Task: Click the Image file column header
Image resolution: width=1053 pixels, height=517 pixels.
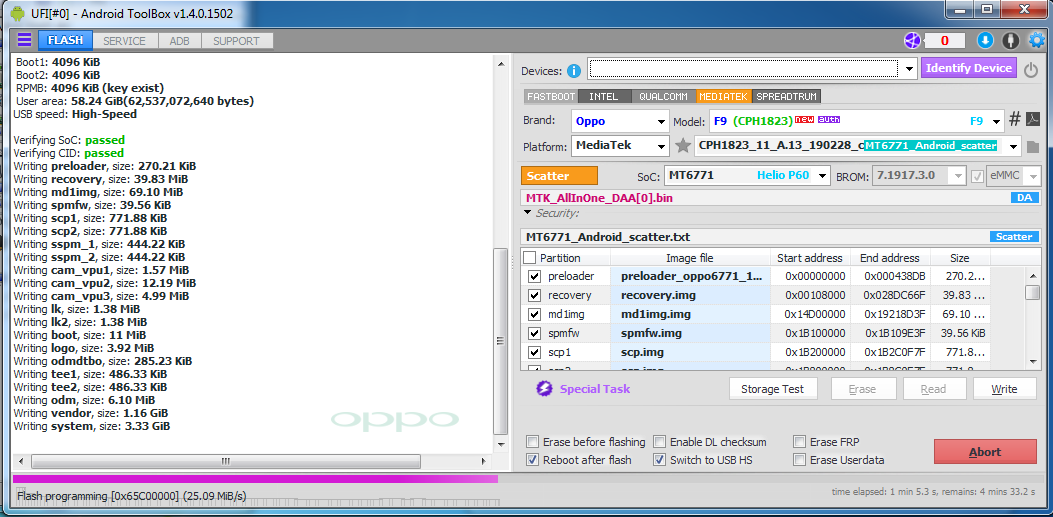Action: tap(690, 258)
